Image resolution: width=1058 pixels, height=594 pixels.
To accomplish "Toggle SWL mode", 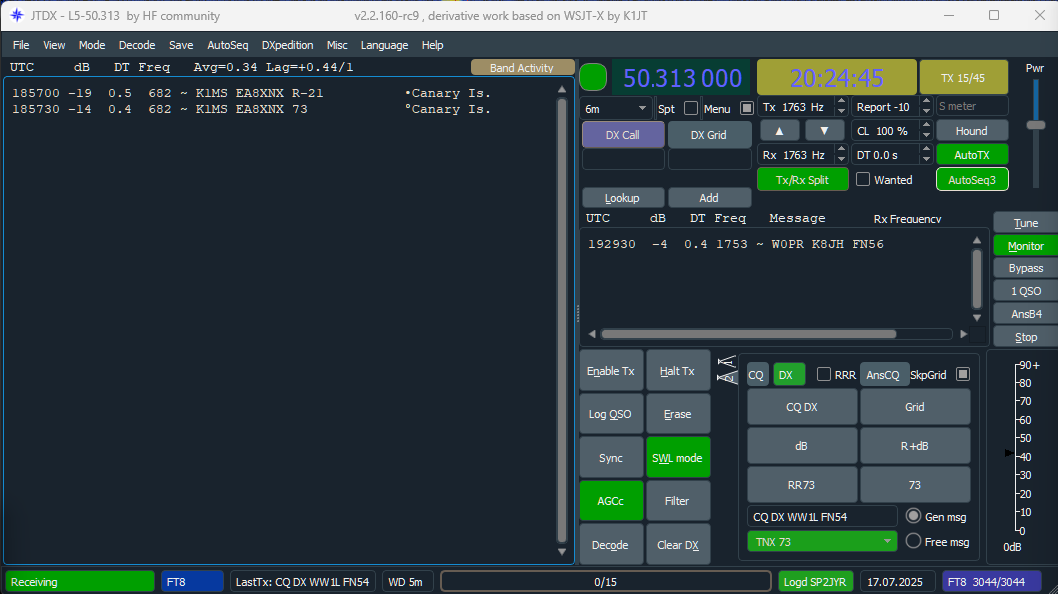I will tap(677, 458).
